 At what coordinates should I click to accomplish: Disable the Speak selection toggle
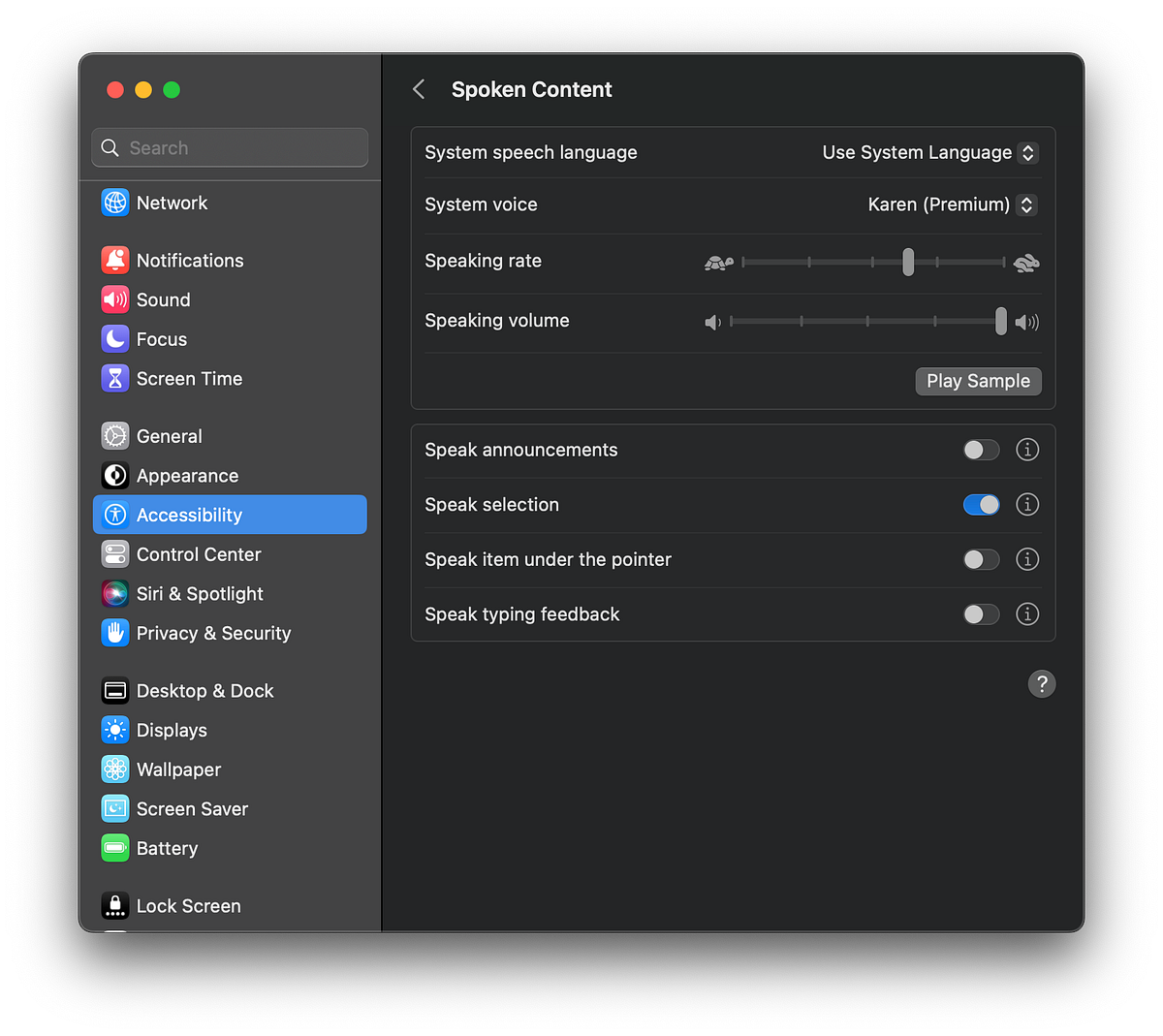(x=981, y=505)
